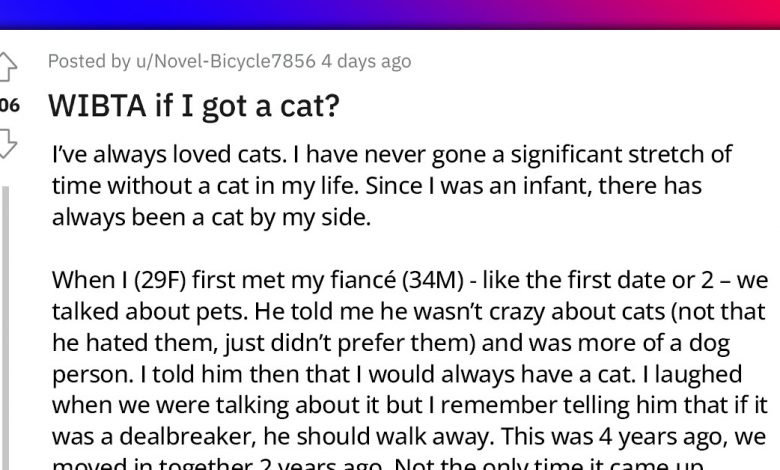Image resolution: width=780 pixels, height=470 pixels.
Task: Click the word "pets" in second paragraph
Action: coord(214,312)
